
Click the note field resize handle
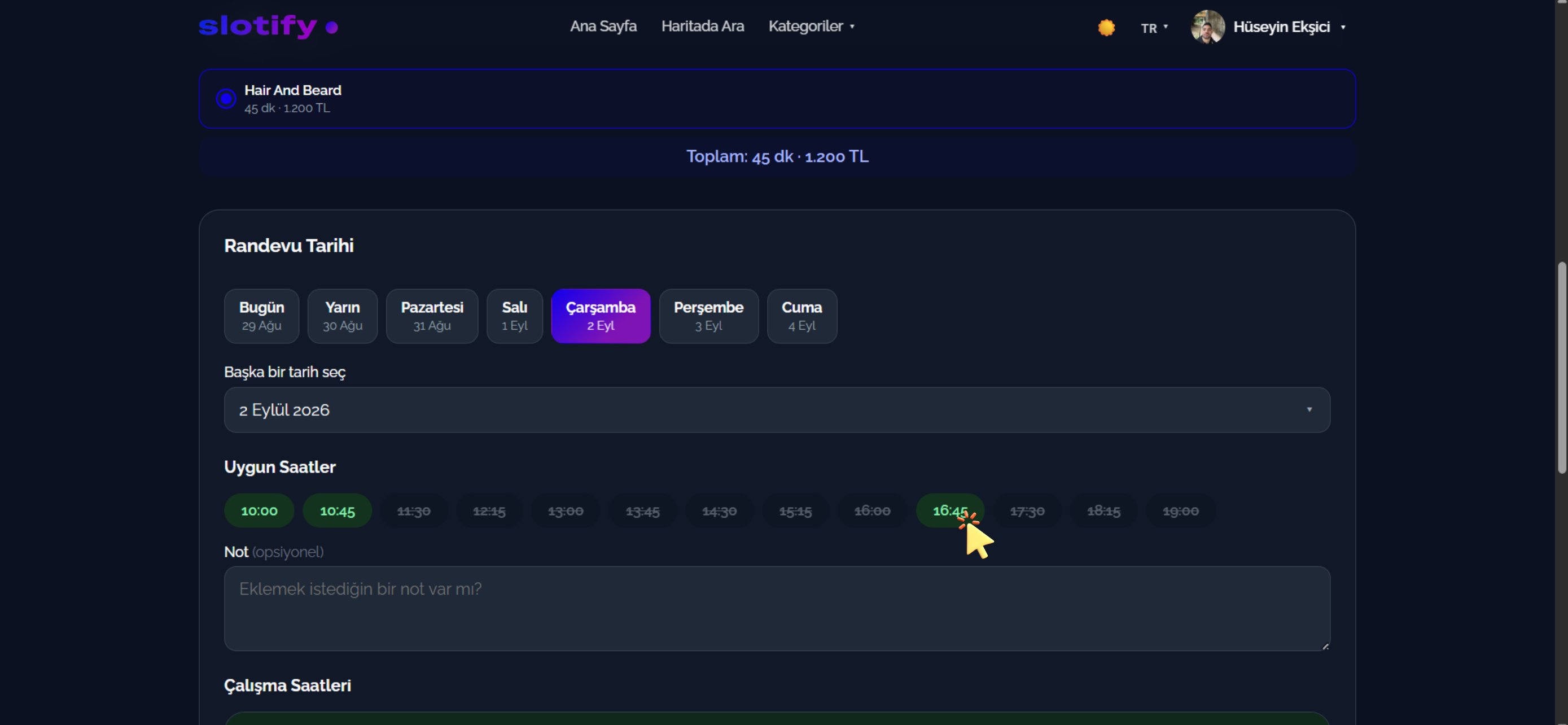(1325, 646)
